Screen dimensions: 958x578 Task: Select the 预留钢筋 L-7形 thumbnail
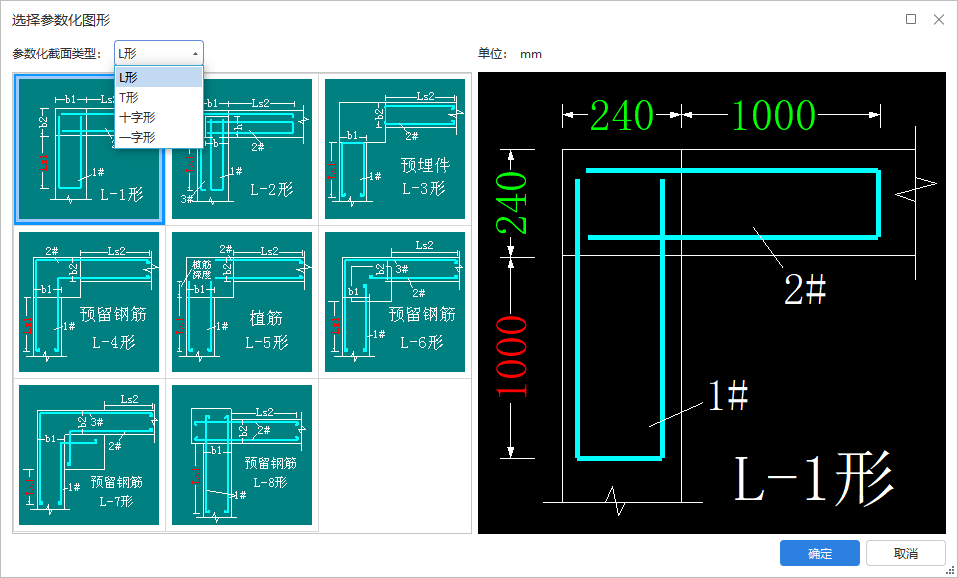[89, 455]
